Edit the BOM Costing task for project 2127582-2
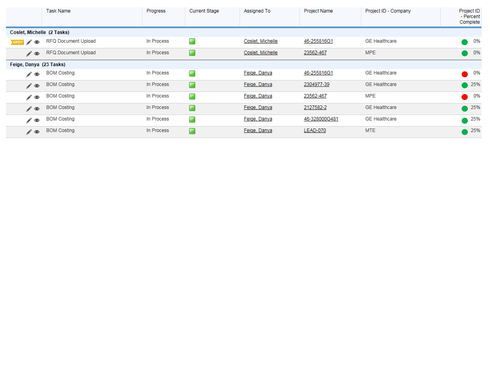This screenshot has height=379, width=490. (29, 109)
